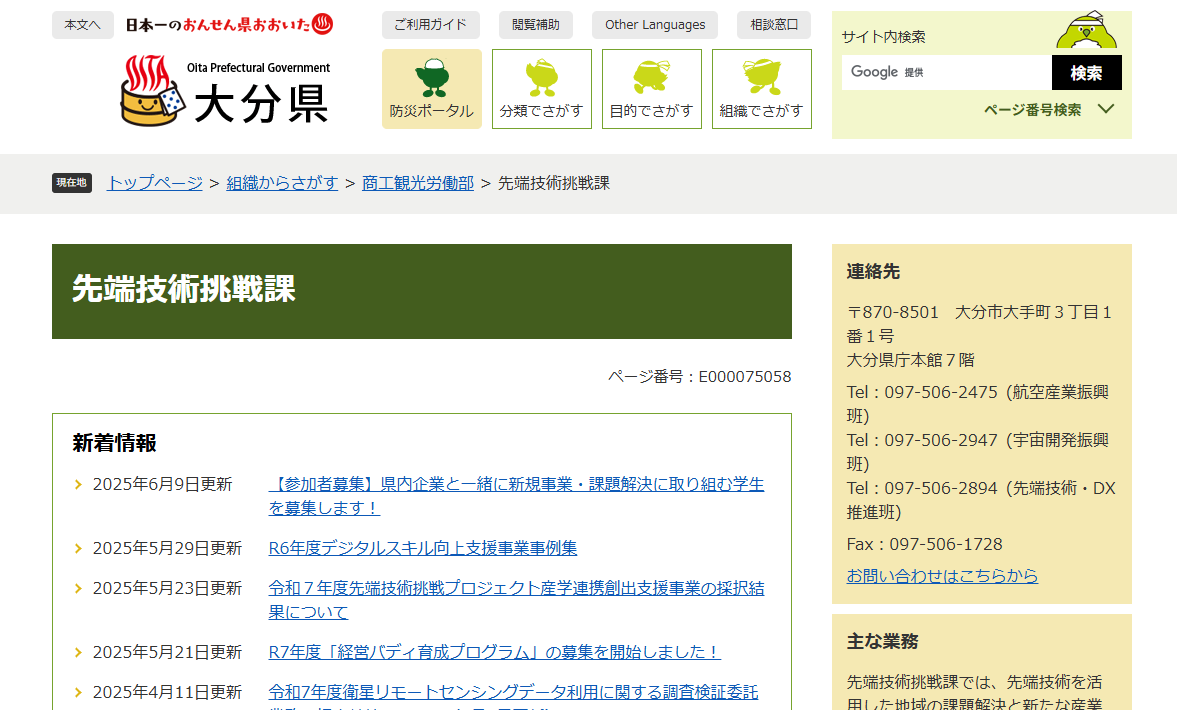
Task: Open R7年度「経営バディ育成プログラム」 news link
Action: point(495,652)
